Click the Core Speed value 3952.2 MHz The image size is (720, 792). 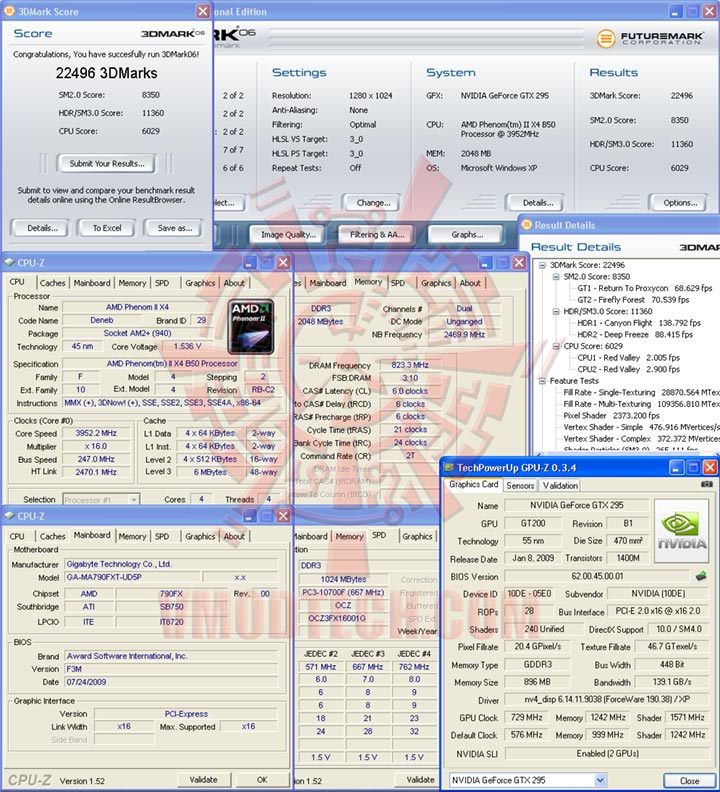tap(96, 433)
